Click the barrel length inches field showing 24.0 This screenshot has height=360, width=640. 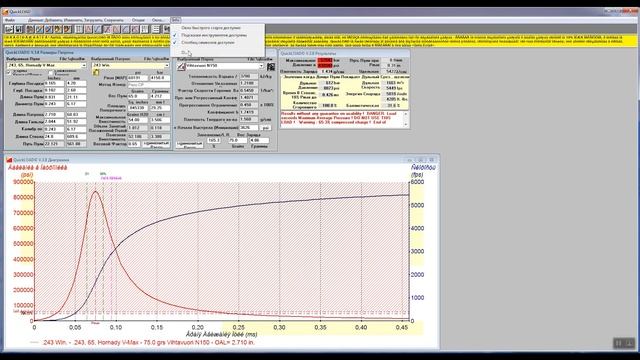coord(54,137)
